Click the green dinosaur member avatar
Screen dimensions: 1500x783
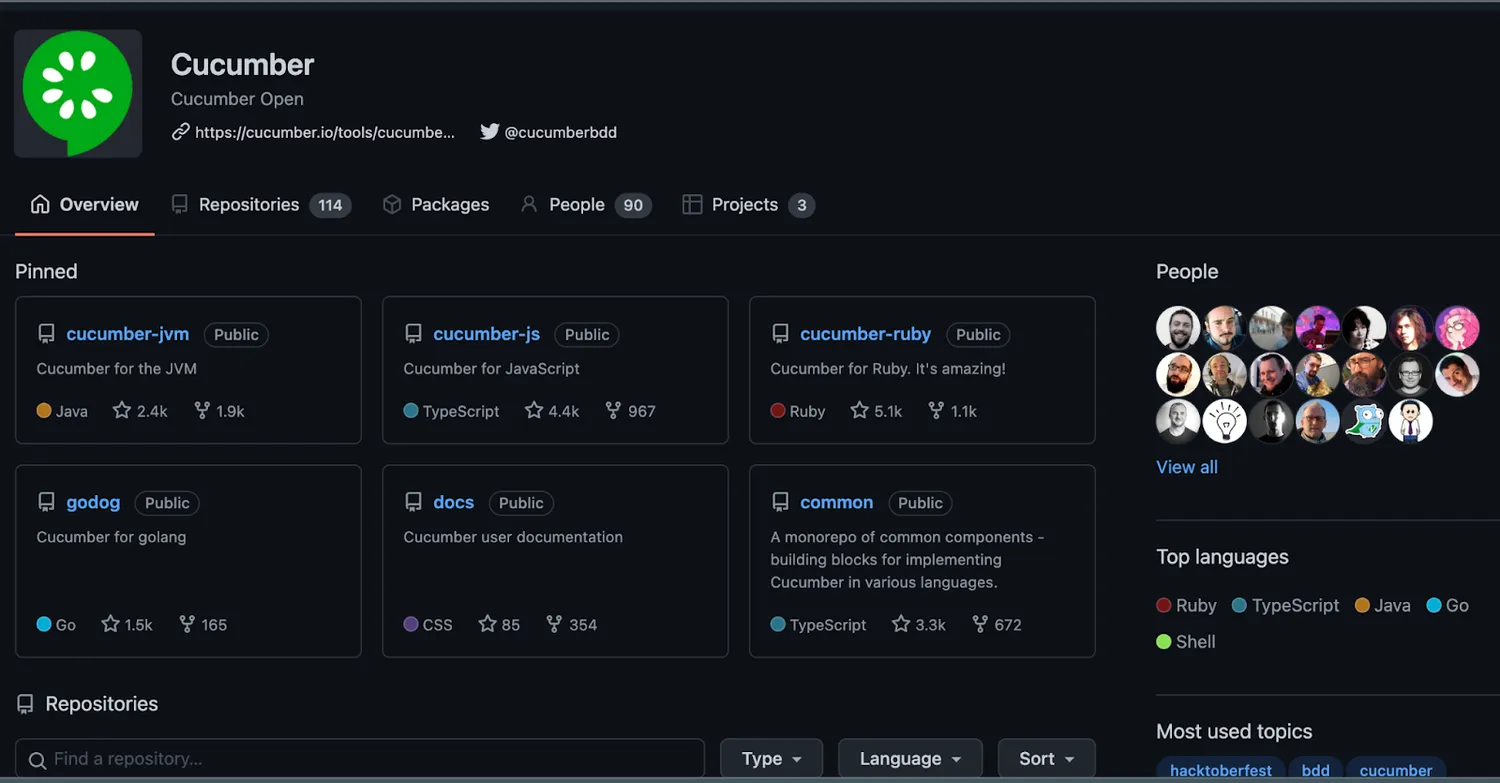[1364, 422]
